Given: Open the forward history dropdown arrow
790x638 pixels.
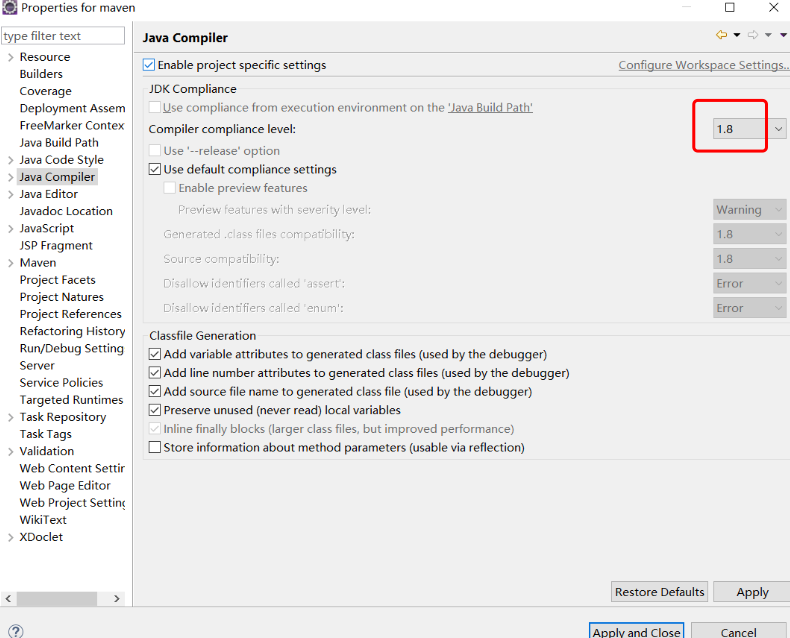Looking at the screenshot, I should point(768,35).
